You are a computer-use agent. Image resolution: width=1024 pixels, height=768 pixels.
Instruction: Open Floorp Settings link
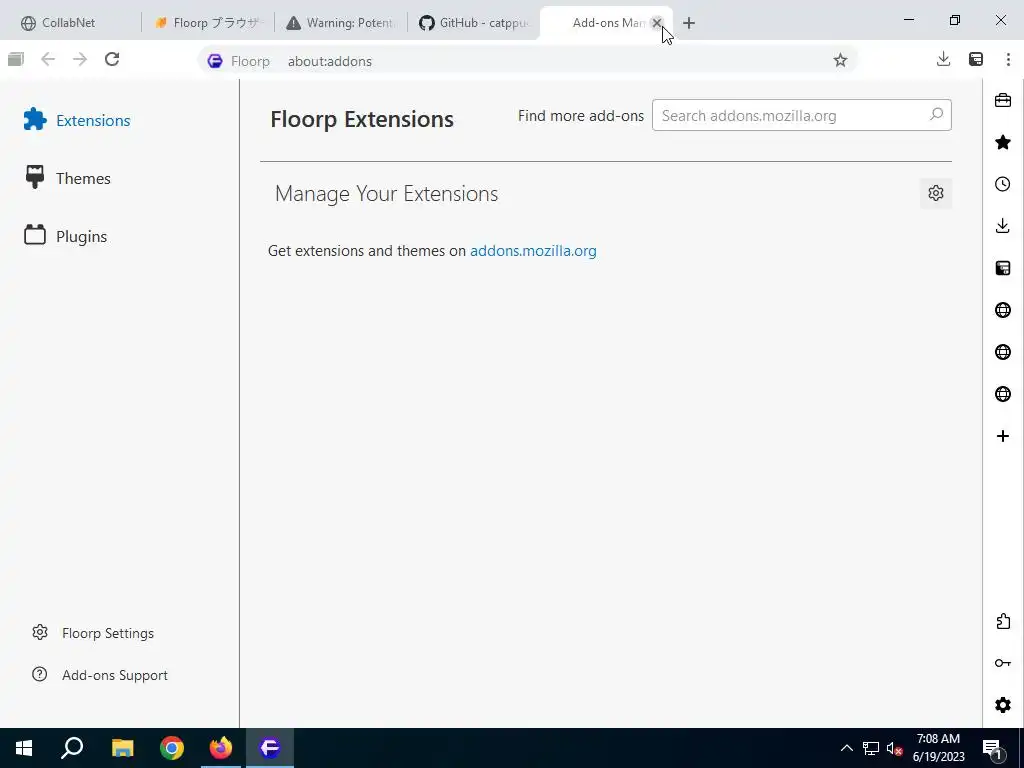[93, 633]
